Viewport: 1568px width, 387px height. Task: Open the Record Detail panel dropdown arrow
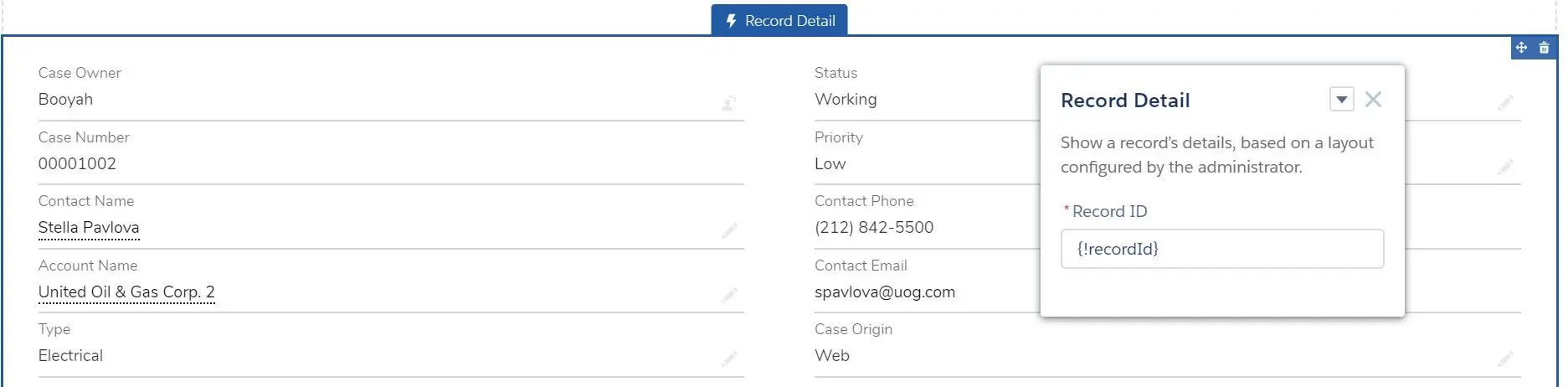tap(1342, 100)
